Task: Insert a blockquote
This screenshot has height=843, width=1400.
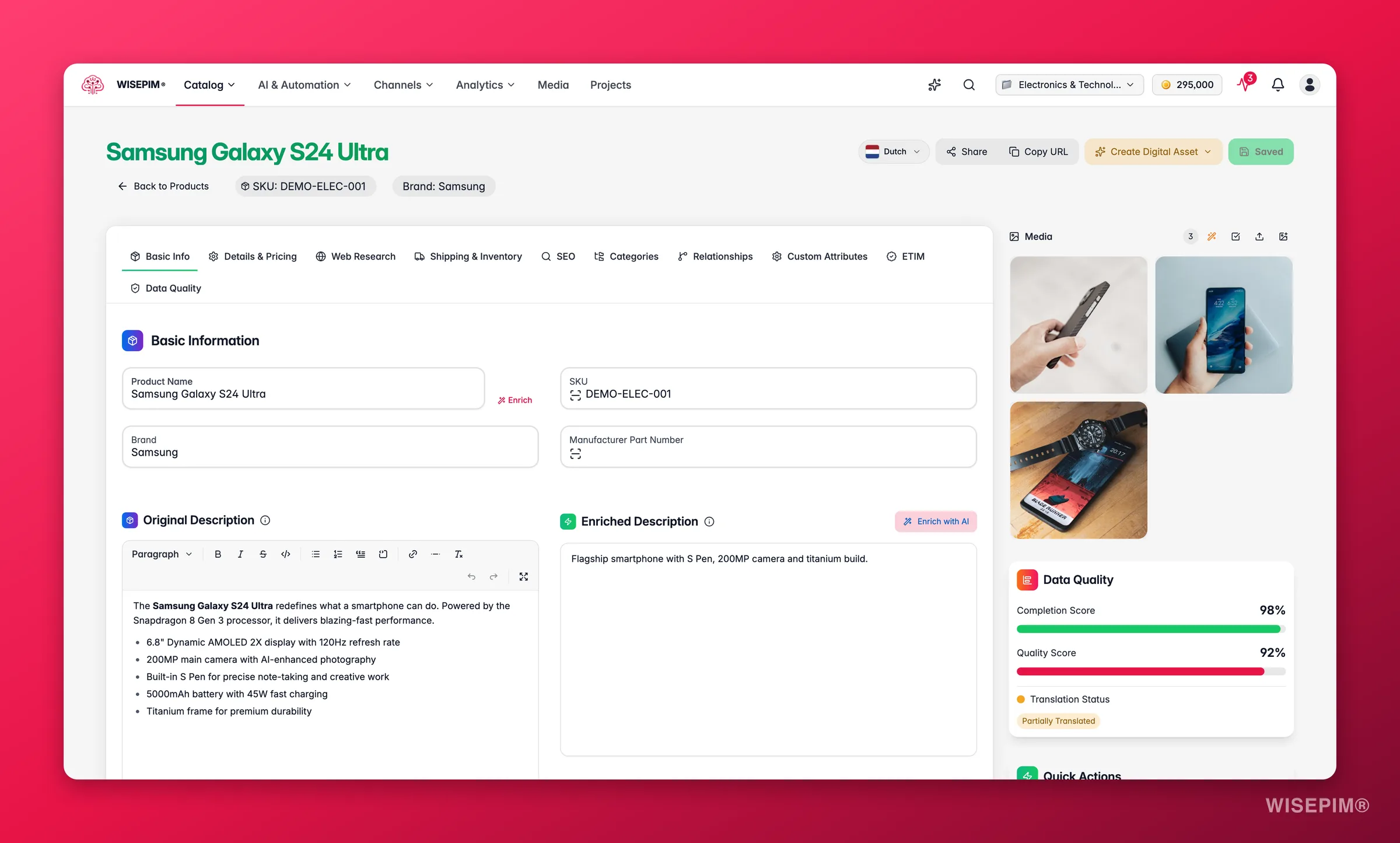Action: pyautogui.click(x=360, y=554)
